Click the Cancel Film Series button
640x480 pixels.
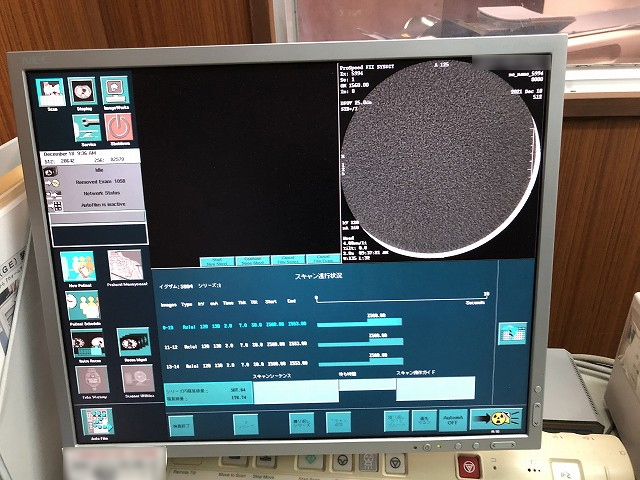click(288, 260)
